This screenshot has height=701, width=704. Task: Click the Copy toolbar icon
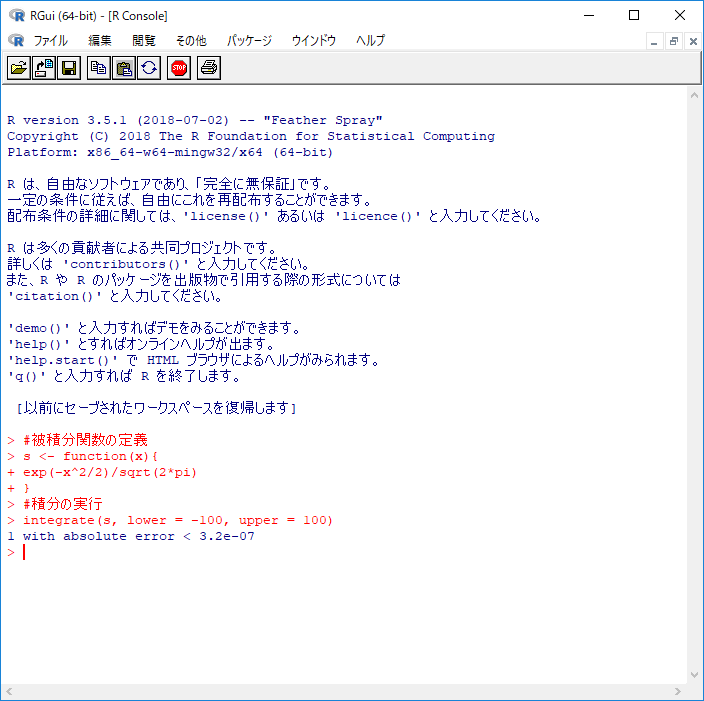(x=99, y=68)
